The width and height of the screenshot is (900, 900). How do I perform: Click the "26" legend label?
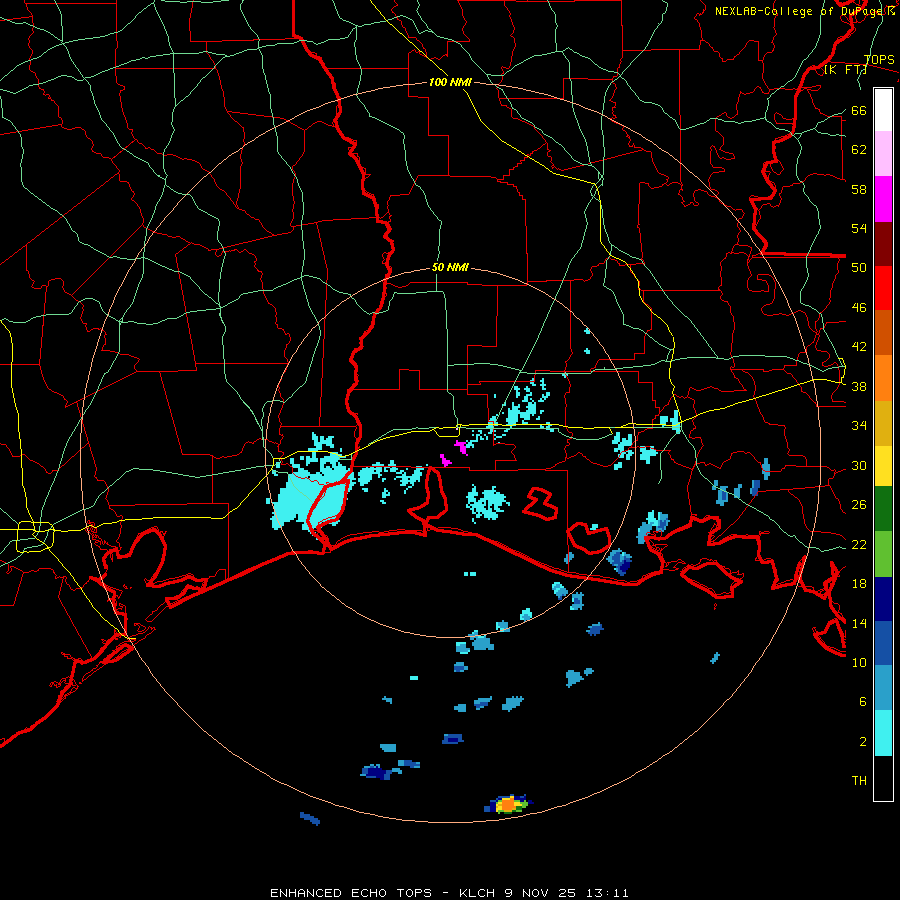859,505
